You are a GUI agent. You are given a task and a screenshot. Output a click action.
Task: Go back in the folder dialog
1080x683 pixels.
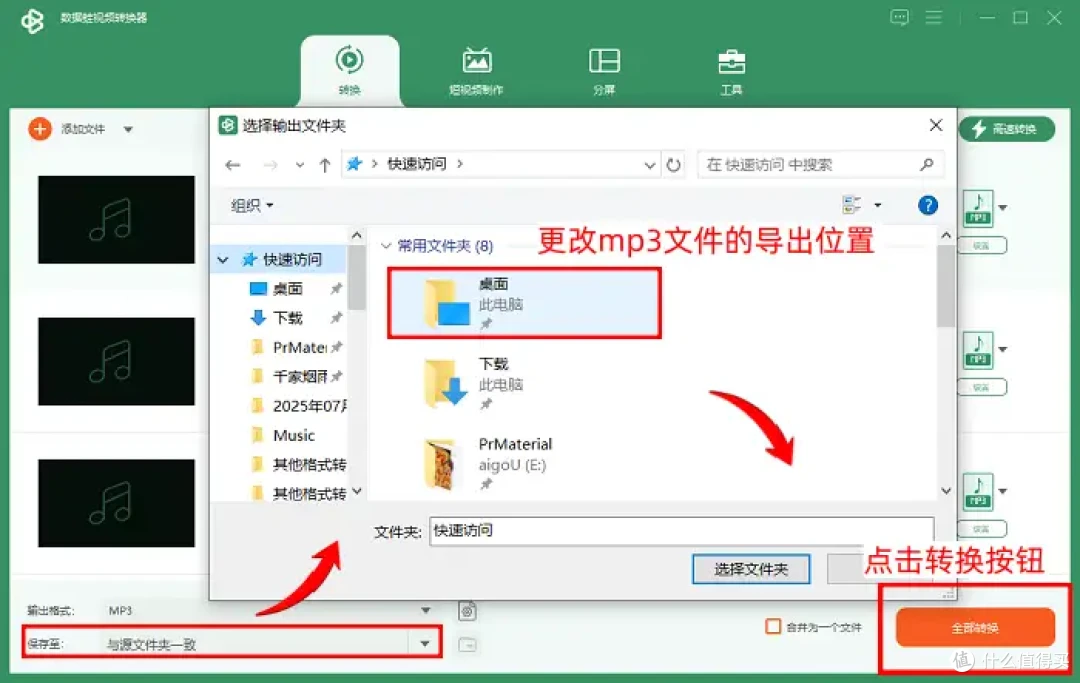tap(233, 165)
